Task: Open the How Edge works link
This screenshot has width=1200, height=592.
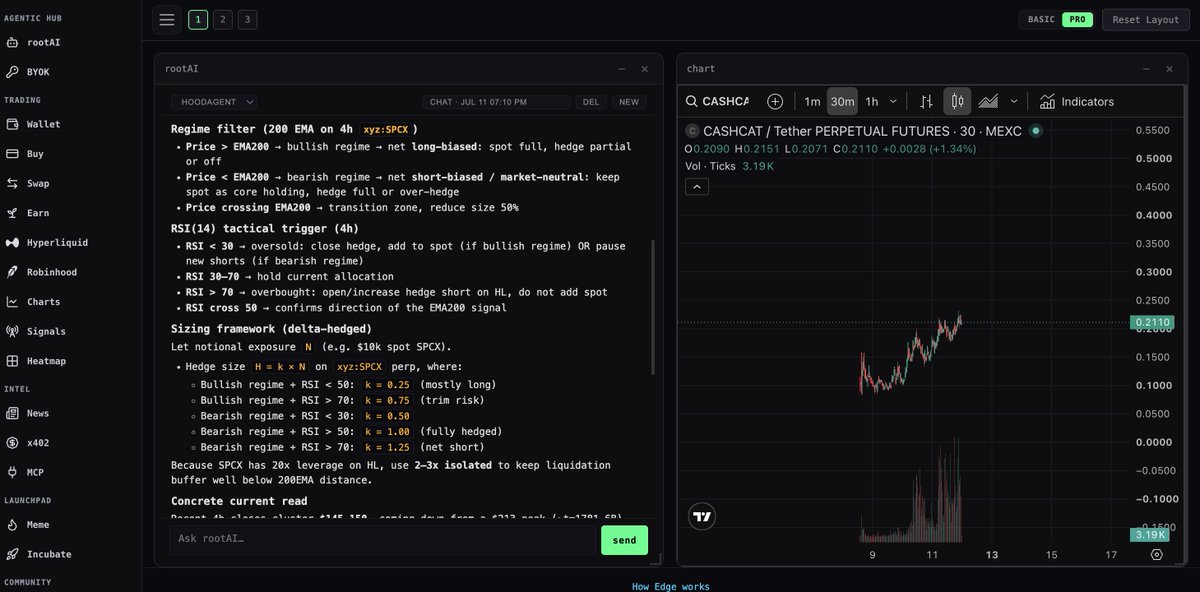Action: [x=671, y=586]
